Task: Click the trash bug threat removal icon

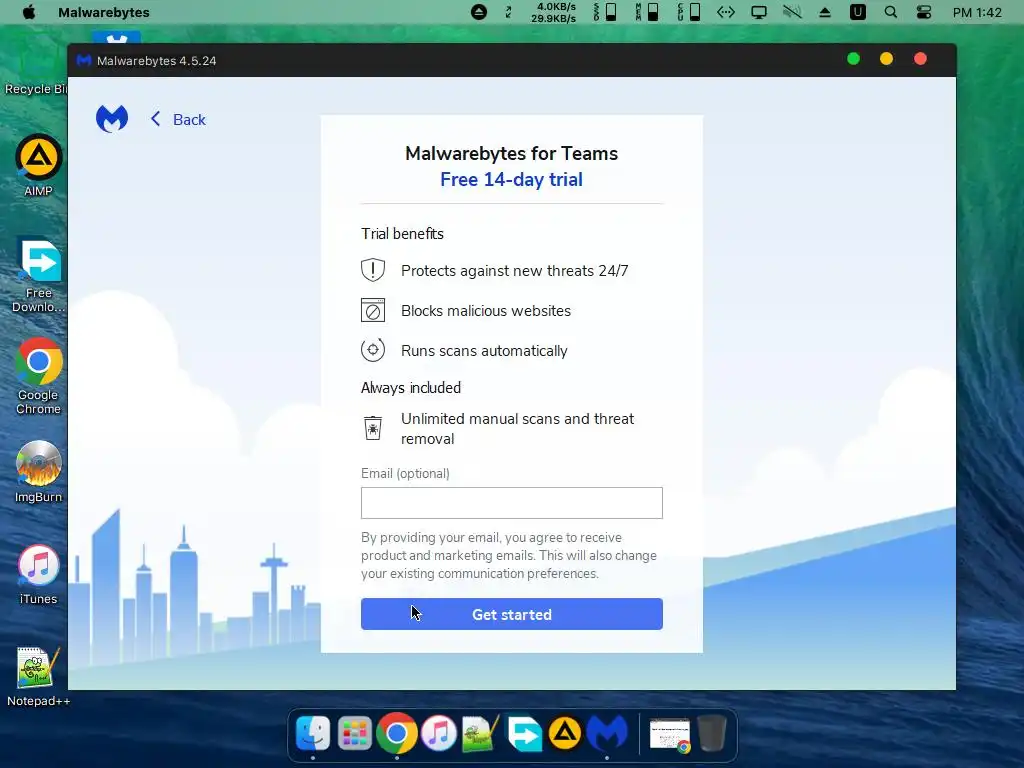Action: (x=373, y=428)
